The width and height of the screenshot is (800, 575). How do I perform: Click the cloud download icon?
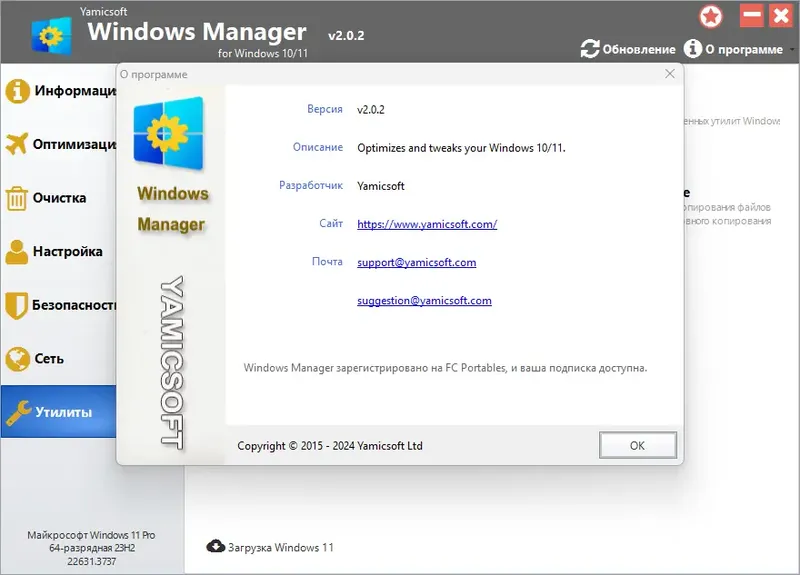215,546
